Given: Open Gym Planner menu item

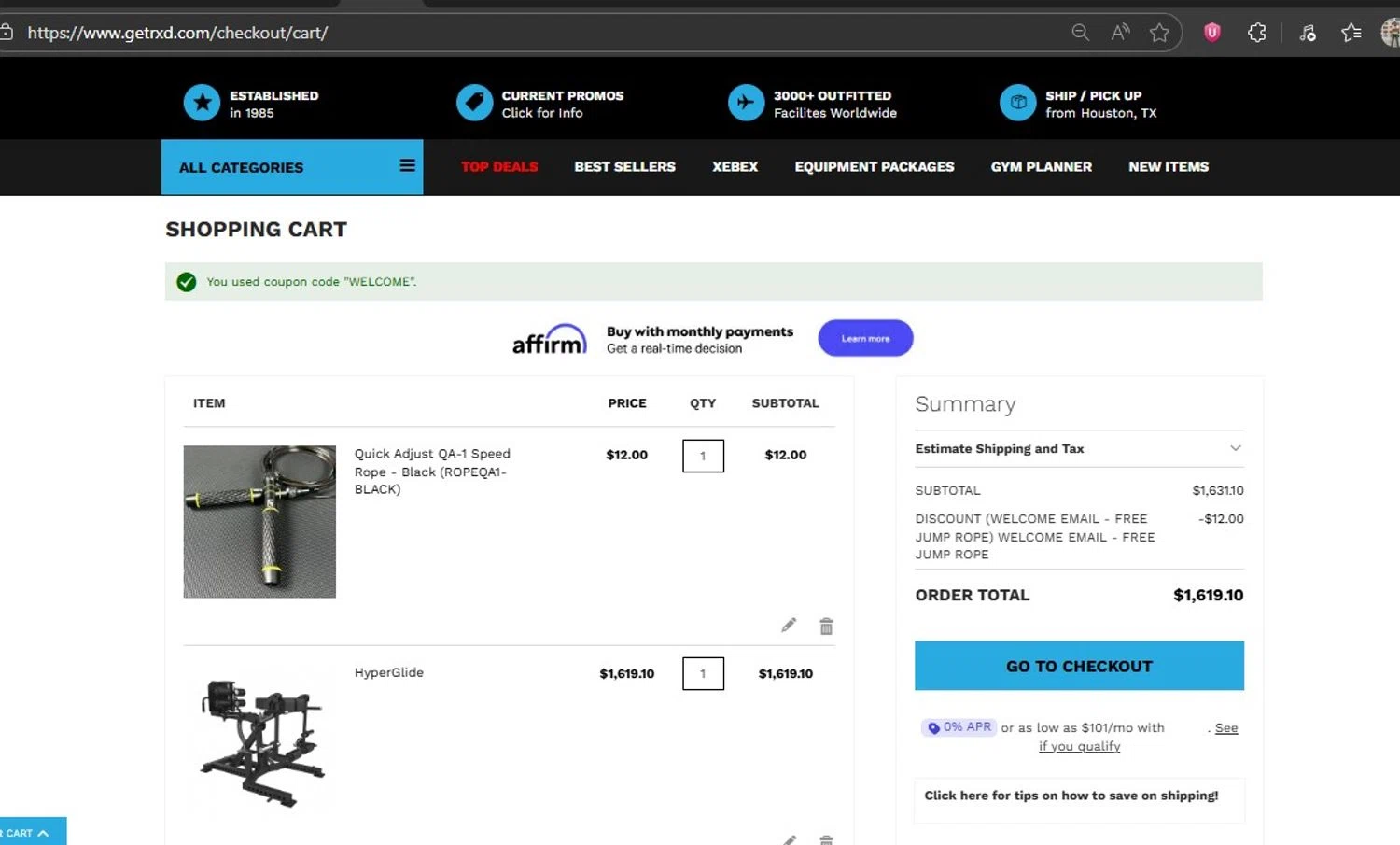Looking at the screenshot, I should click(x=1042, y=166).
